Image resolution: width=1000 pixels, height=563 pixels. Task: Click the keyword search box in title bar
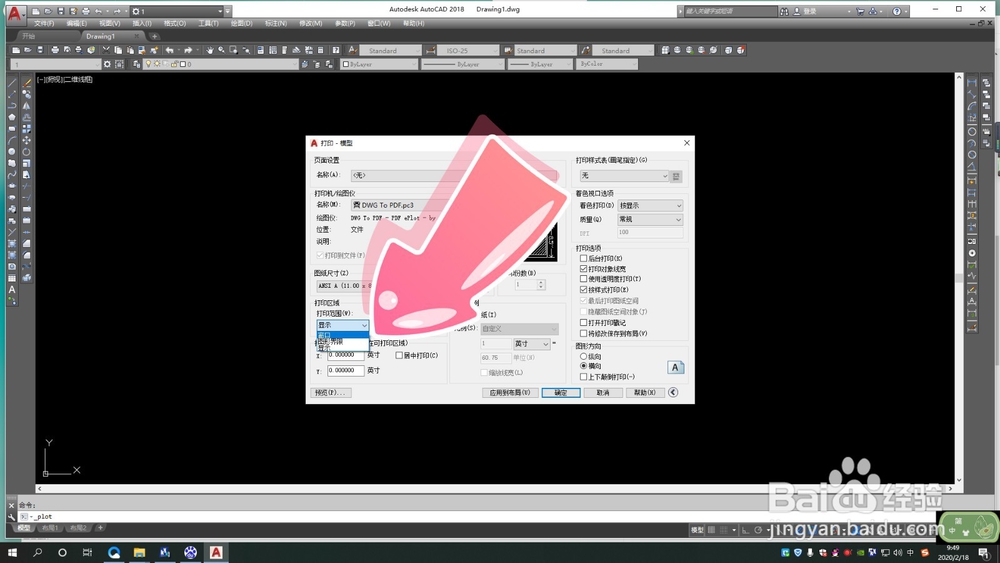[x=730, y=11]
